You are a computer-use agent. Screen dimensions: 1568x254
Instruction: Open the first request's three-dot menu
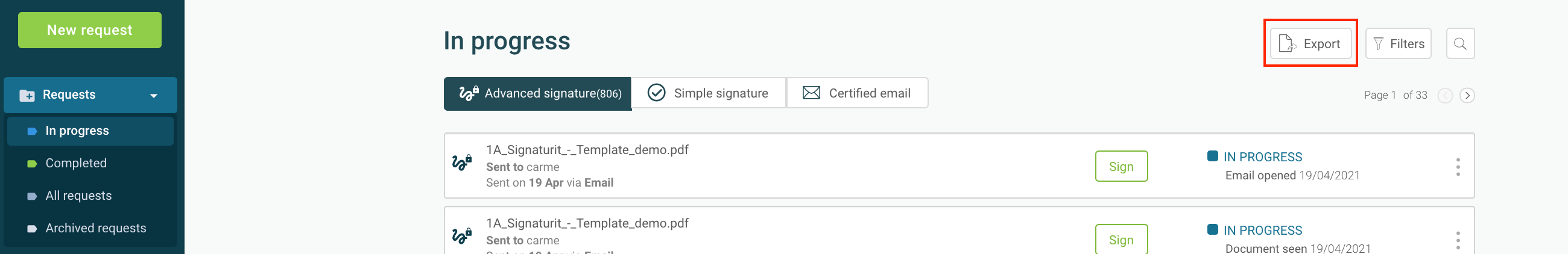pos(1458,167)
